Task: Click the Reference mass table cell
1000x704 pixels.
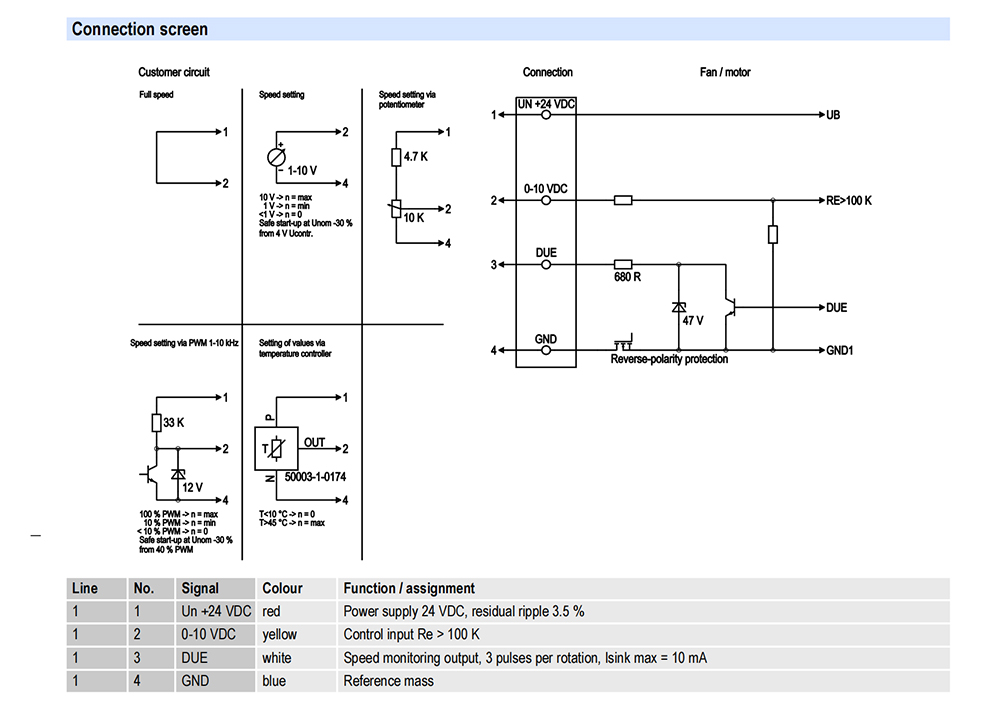Action: 389,681
